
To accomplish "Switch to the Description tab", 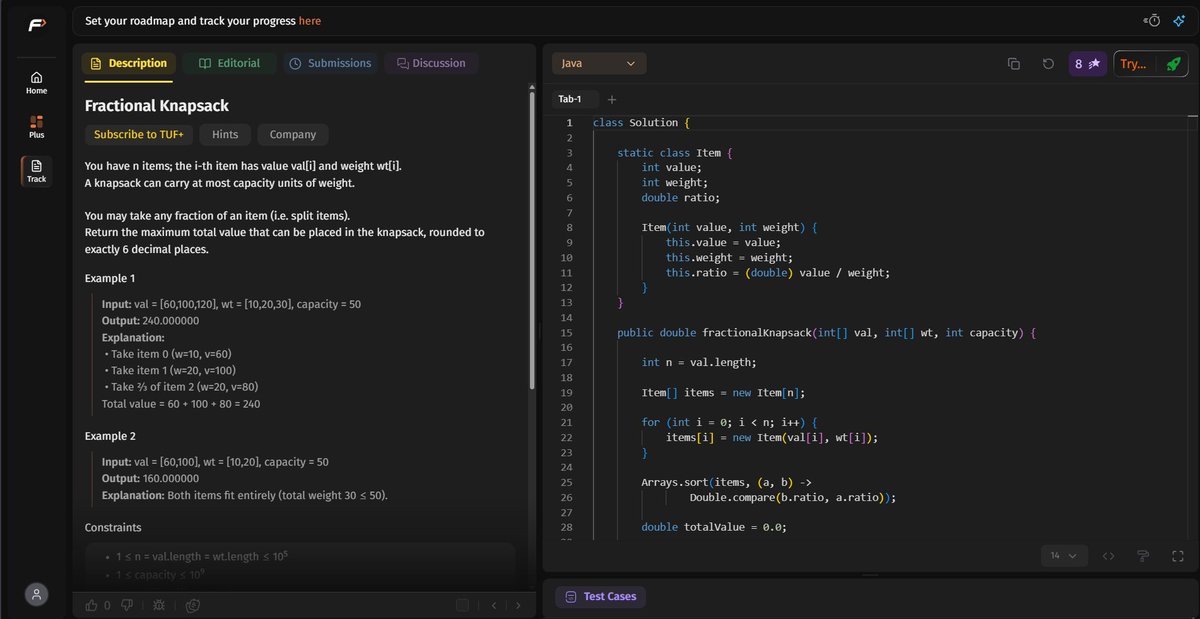I will (x=128, y=63).
